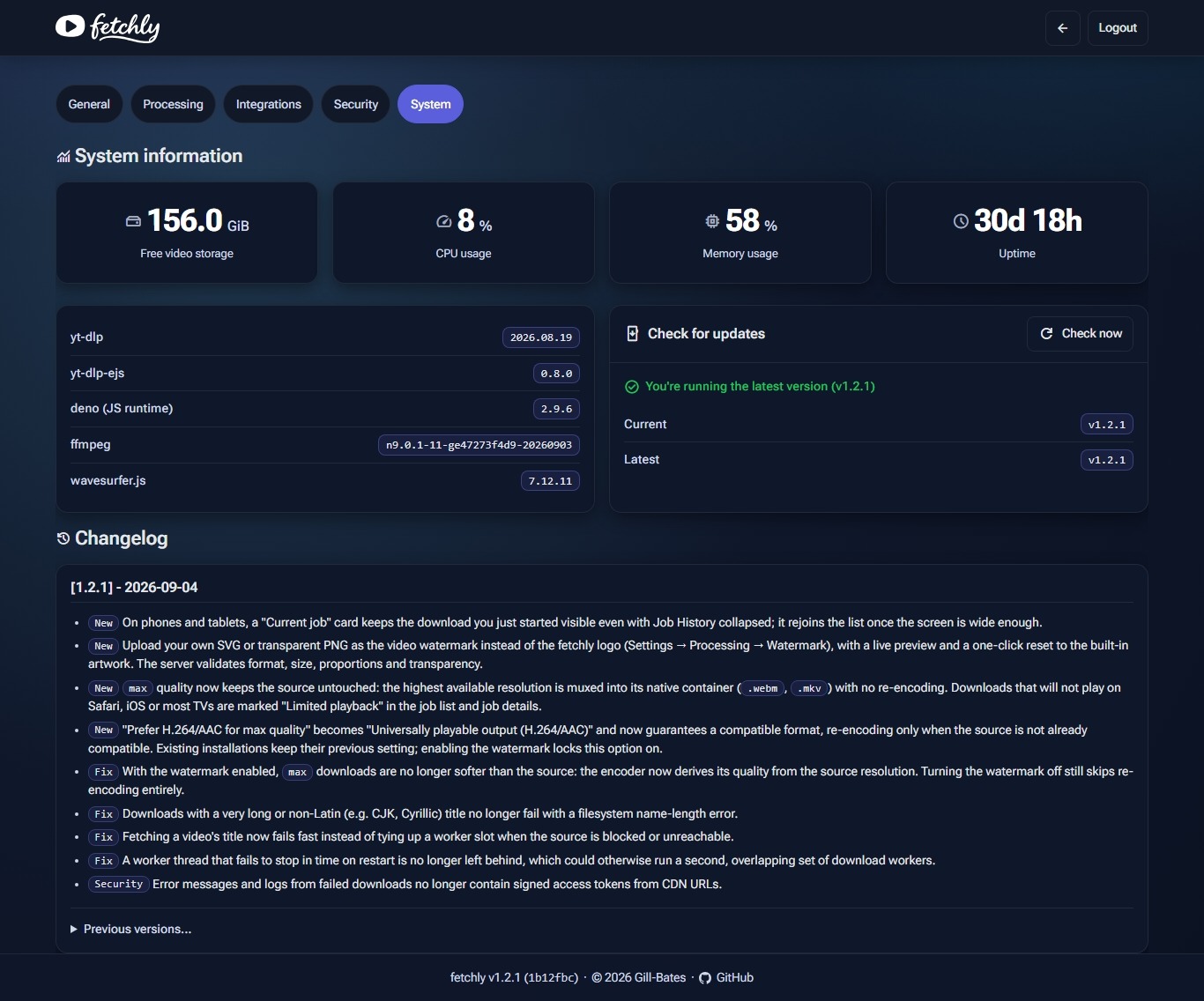Click the deno (JS runtime) label
1204x1001 pixels.
click(122, 409)
